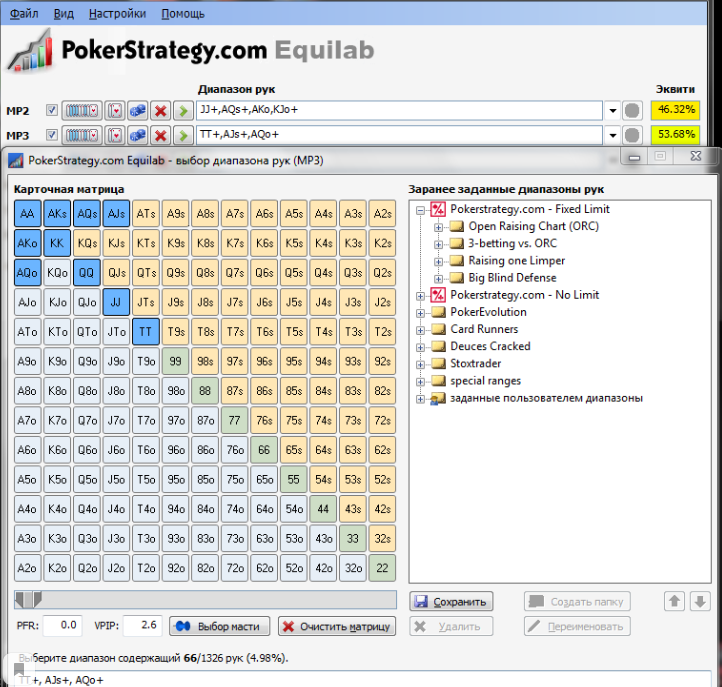Screen dimensions: 722x687
Task: Move selected range down with arrow button
Action: point(700,601)
